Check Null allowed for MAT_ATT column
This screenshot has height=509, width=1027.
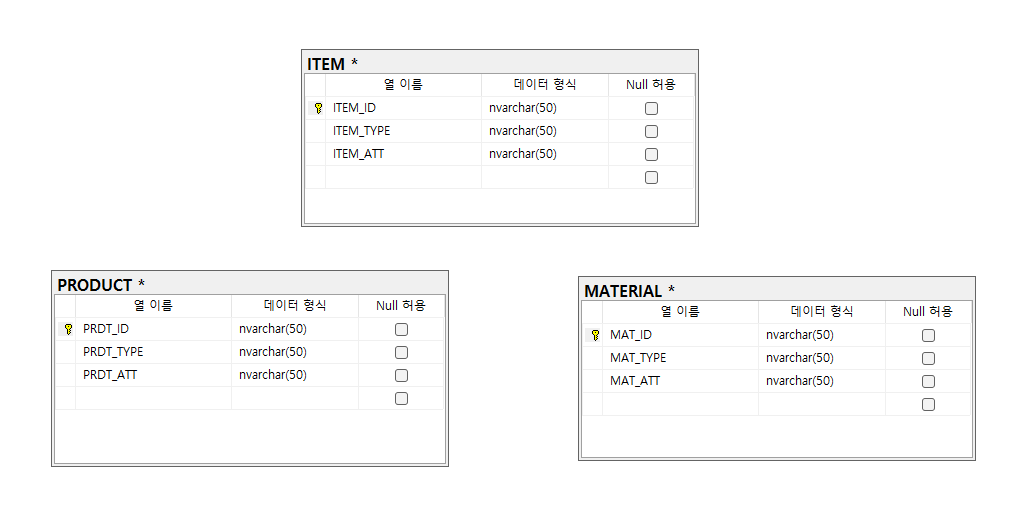pyautogui.click(x=928, y=381)
